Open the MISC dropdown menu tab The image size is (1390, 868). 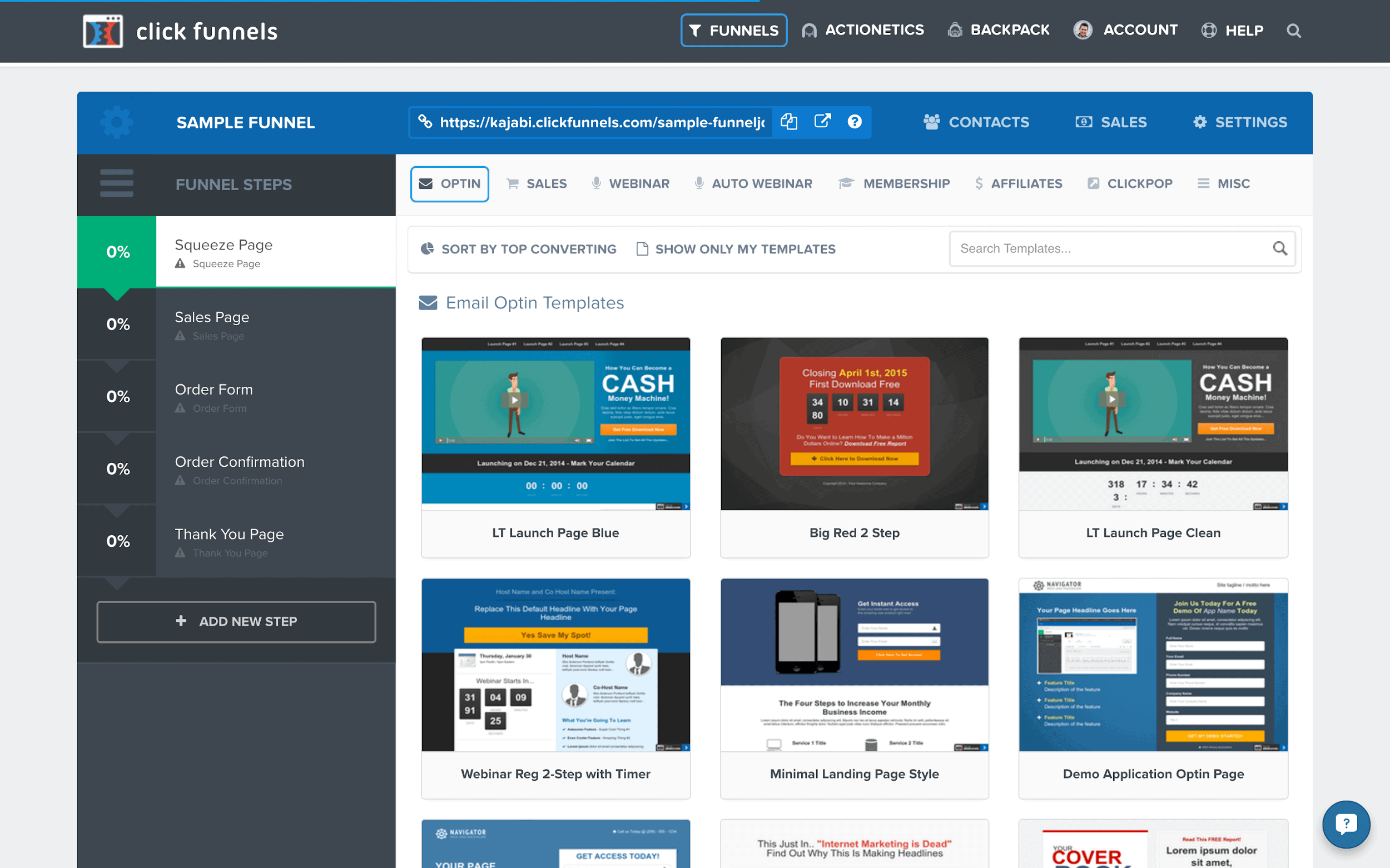(1225, 183)
